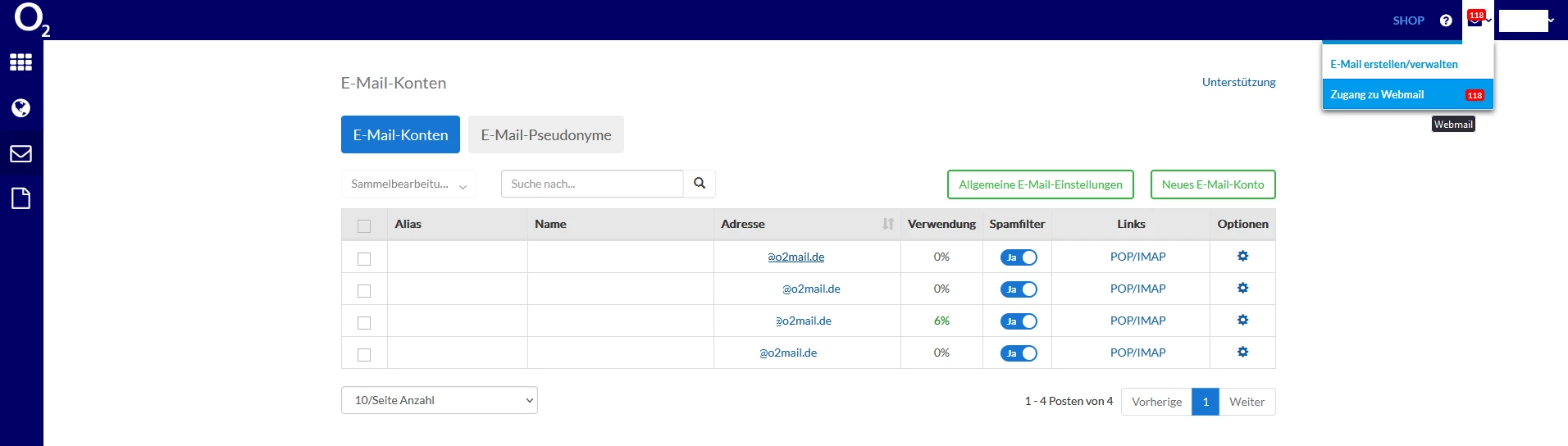
Task: Click the help question mark icon
Action: click(x=1446, y=20)
